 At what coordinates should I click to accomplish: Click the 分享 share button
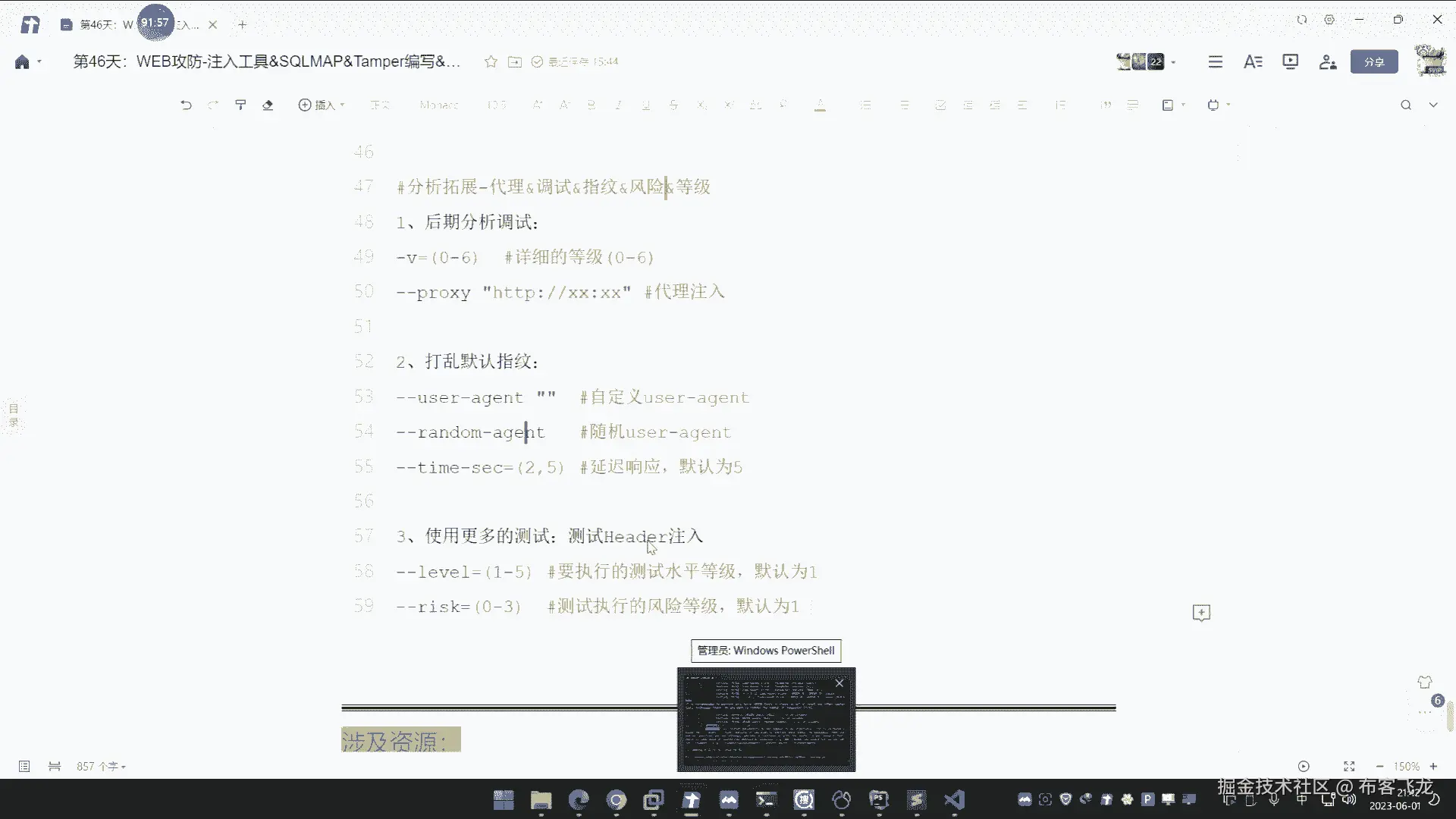point(1373,62)
